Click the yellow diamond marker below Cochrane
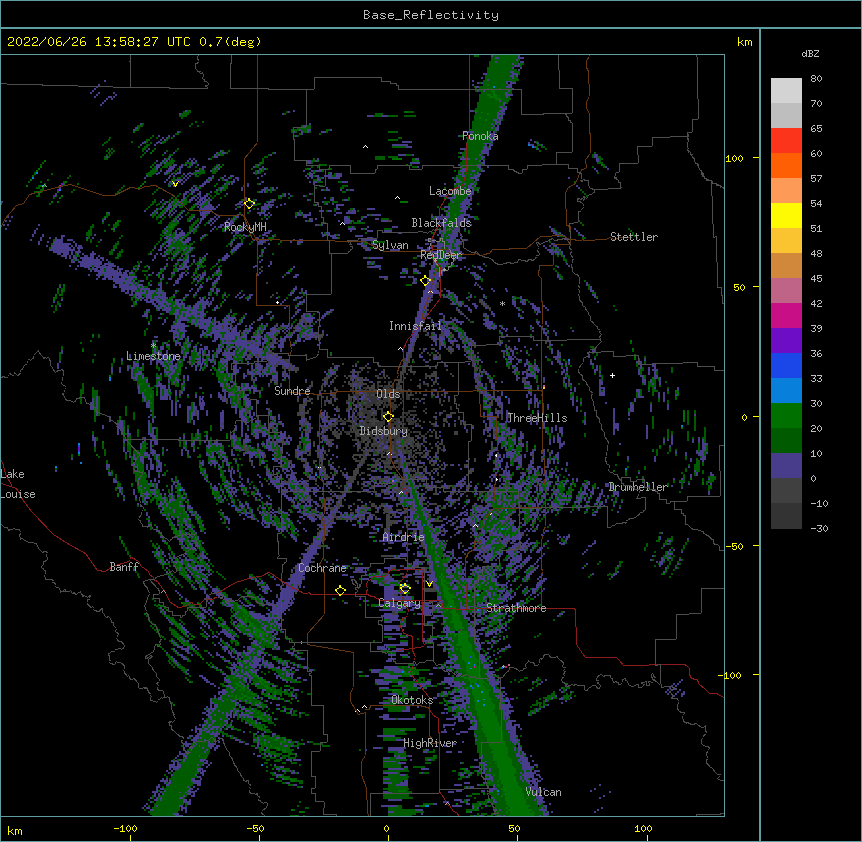The image size is (862, 842). point(340,590)
